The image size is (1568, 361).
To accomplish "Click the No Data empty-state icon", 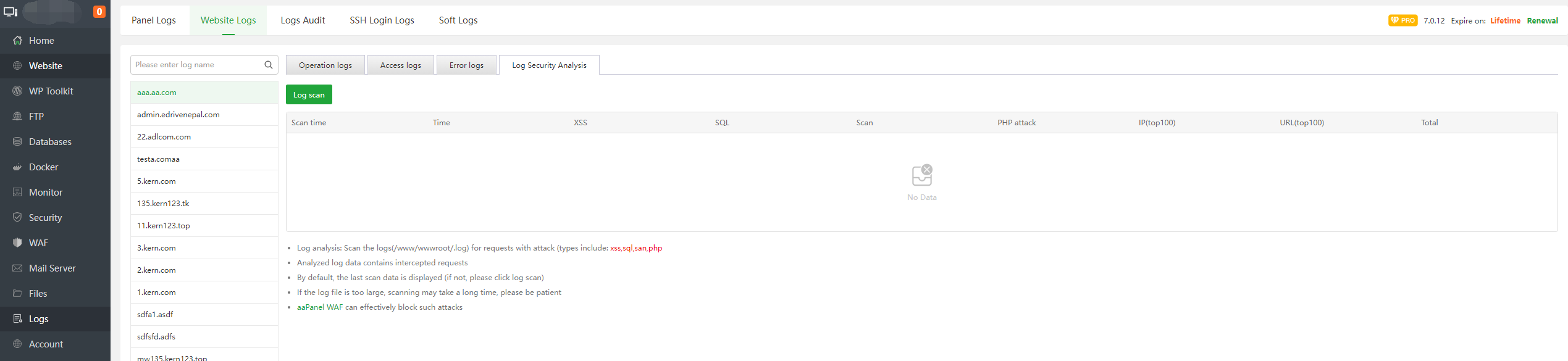I will click(x=922, y=175).
